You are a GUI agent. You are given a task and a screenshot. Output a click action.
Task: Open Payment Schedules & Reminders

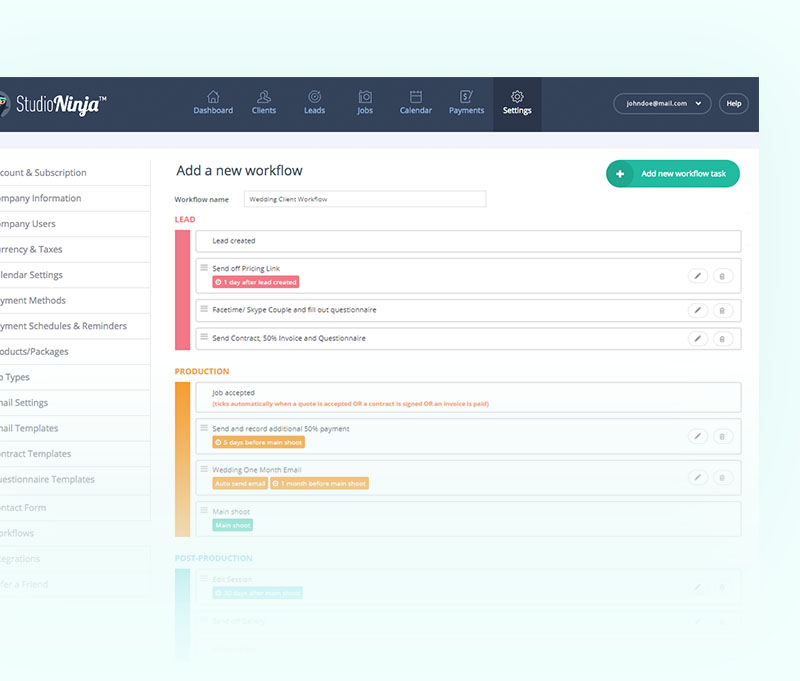point(75,326)
